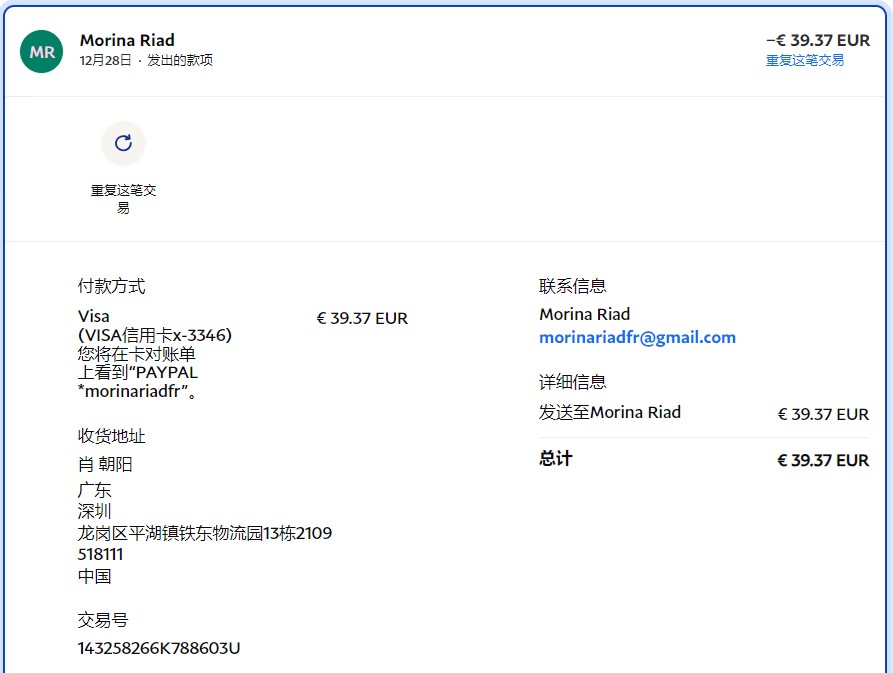Click the 12月28日 发出的款项 date line

(x=146, y=60)
